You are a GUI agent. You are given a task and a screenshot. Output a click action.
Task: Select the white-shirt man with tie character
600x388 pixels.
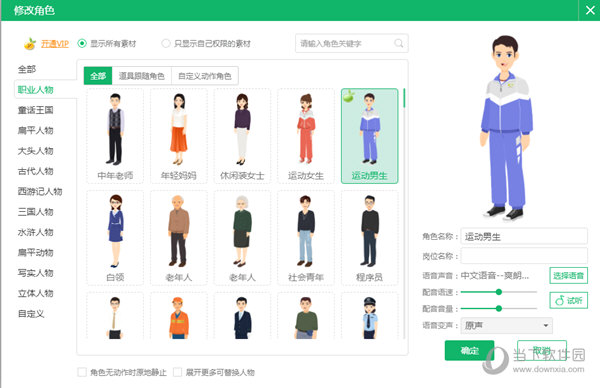pyautogui.click(x=115, y=316)
